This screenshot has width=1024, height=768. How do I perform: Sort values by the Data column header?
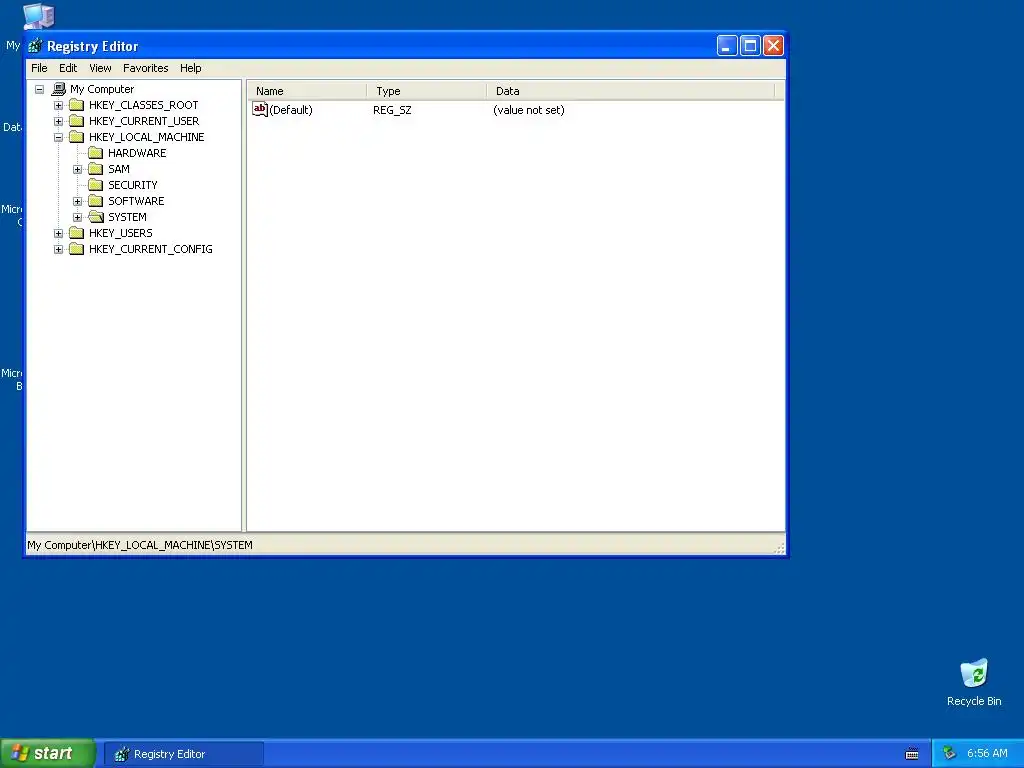631,91
